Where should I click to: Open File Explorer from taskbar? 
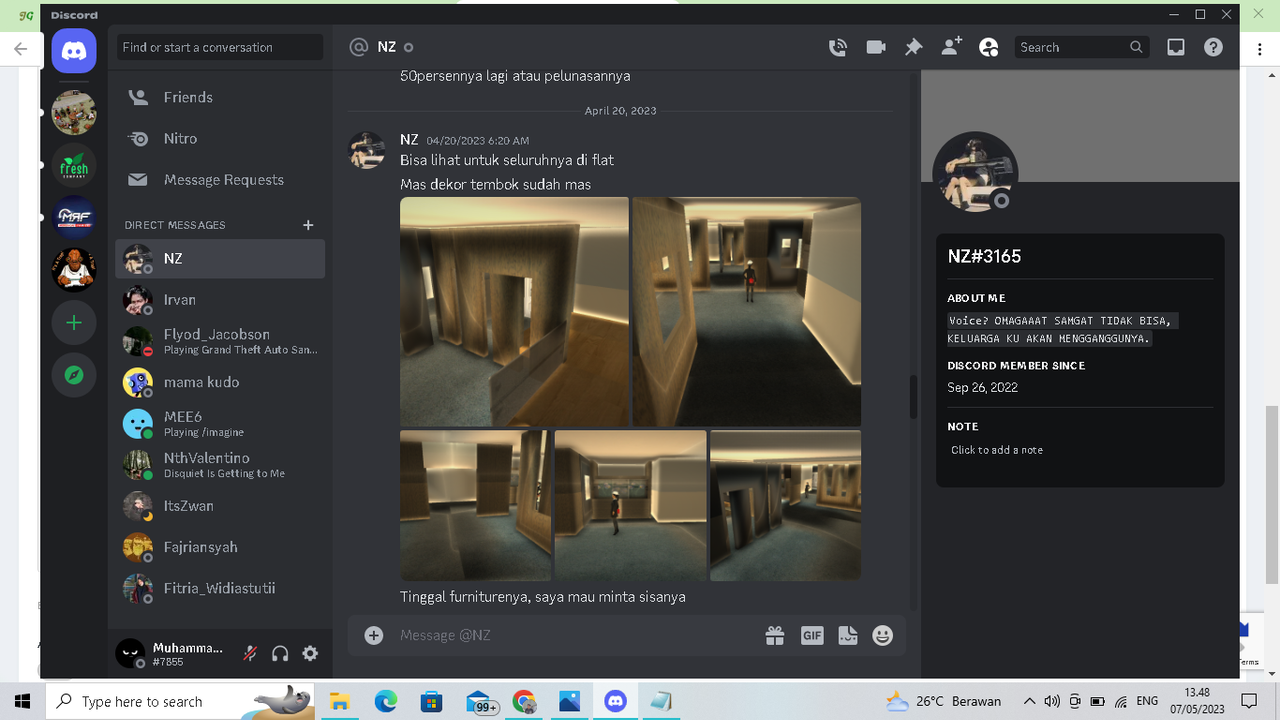point(340,701)
